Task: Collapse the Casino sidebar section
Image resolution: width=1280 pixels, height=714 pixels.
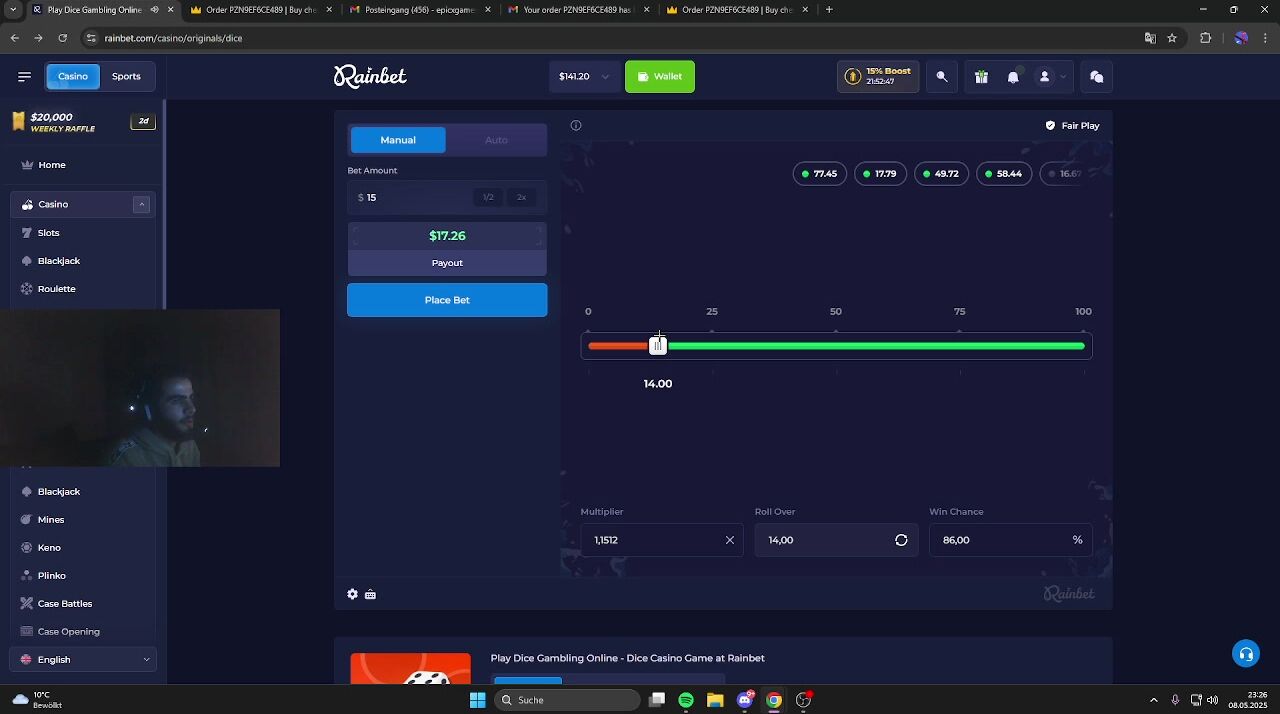Action: tap(141, 204)
